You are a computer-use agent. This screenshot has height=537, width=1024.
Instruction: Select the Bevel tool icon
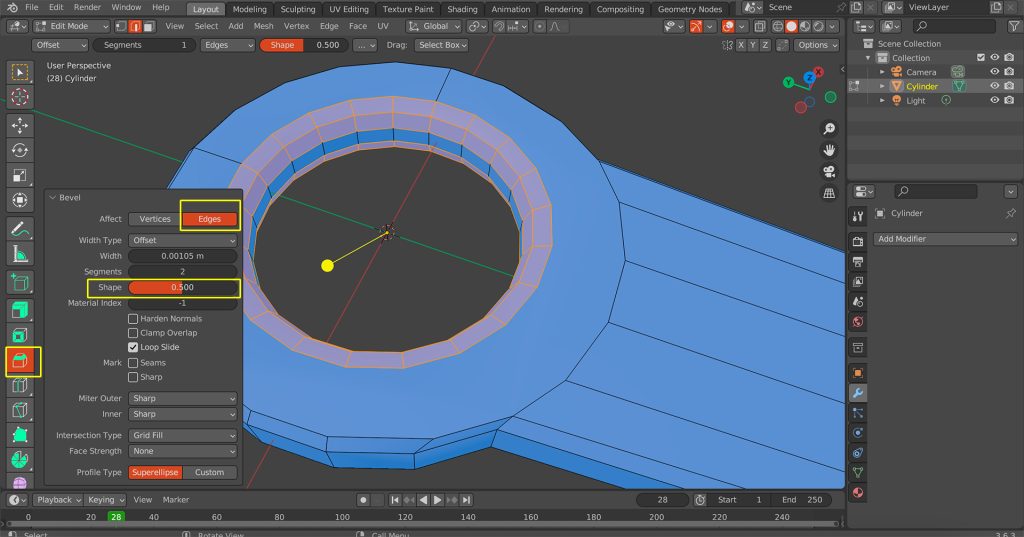point(20,361)
